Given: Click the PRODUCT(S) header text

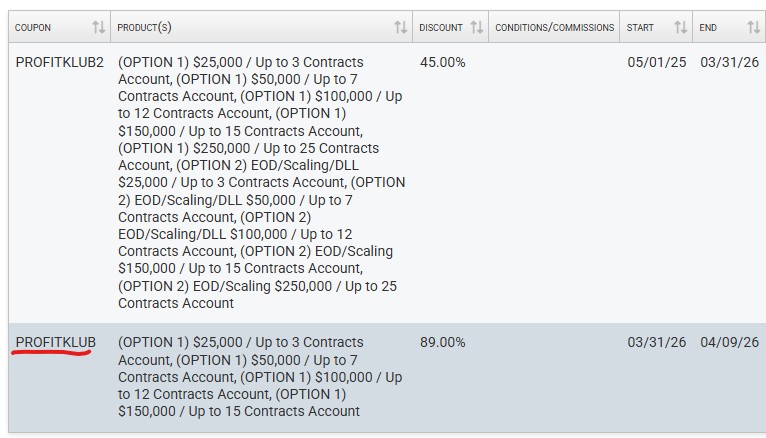Looking at the screenshot, I should [x=145, y=28].
